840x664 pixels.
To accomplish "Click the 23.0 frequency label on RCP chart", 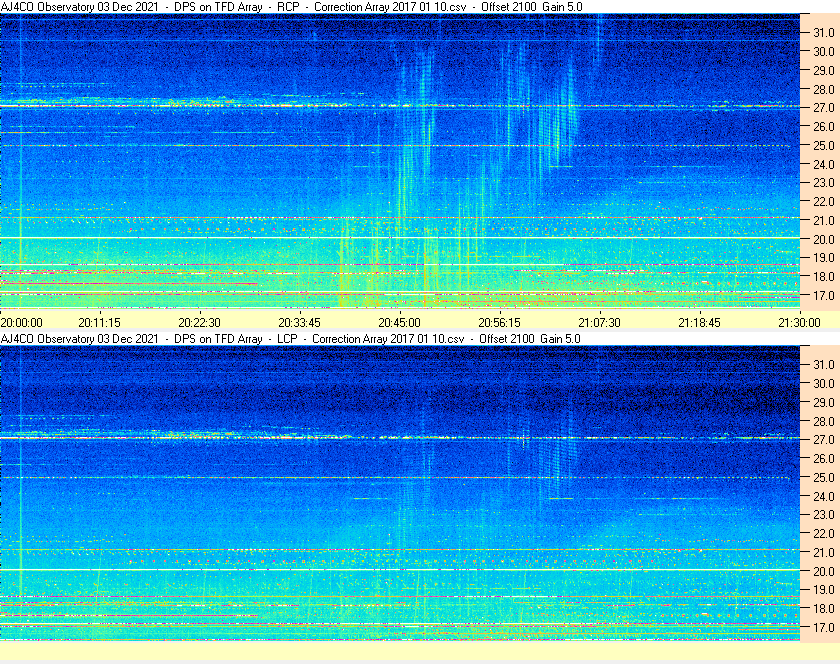I will pos(824,183).
